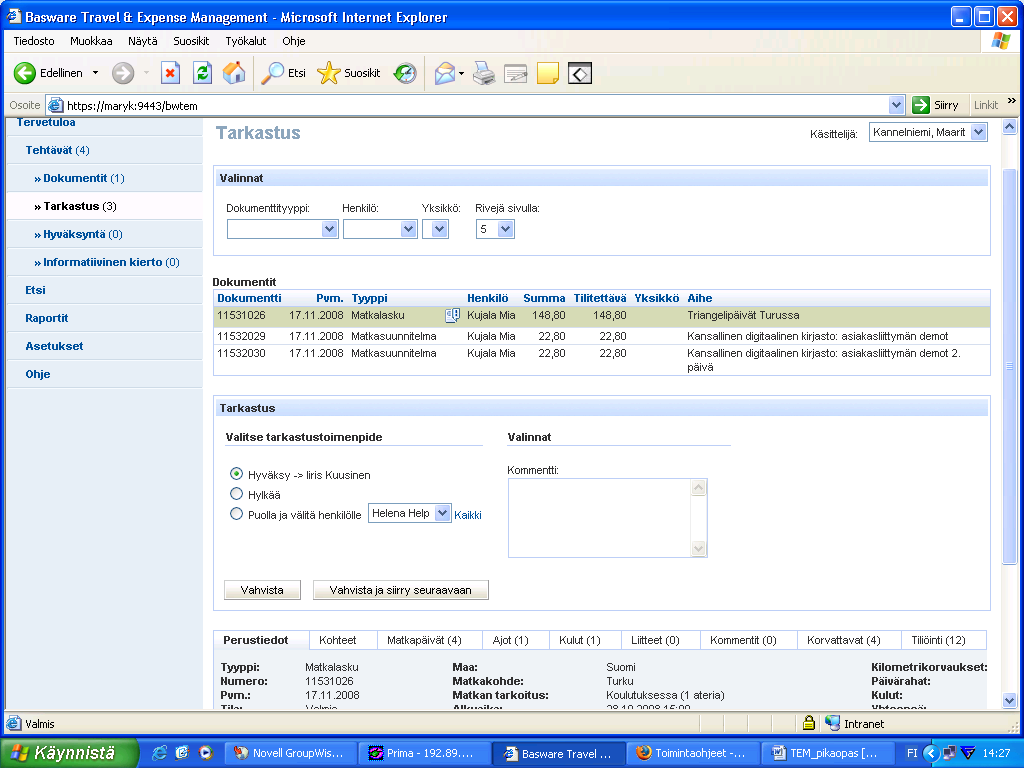This screenshot has width=1024, height=768.
Task: Refresh the page via the green arrows icon
Action: pyautogui.click(x=202, y=73)
